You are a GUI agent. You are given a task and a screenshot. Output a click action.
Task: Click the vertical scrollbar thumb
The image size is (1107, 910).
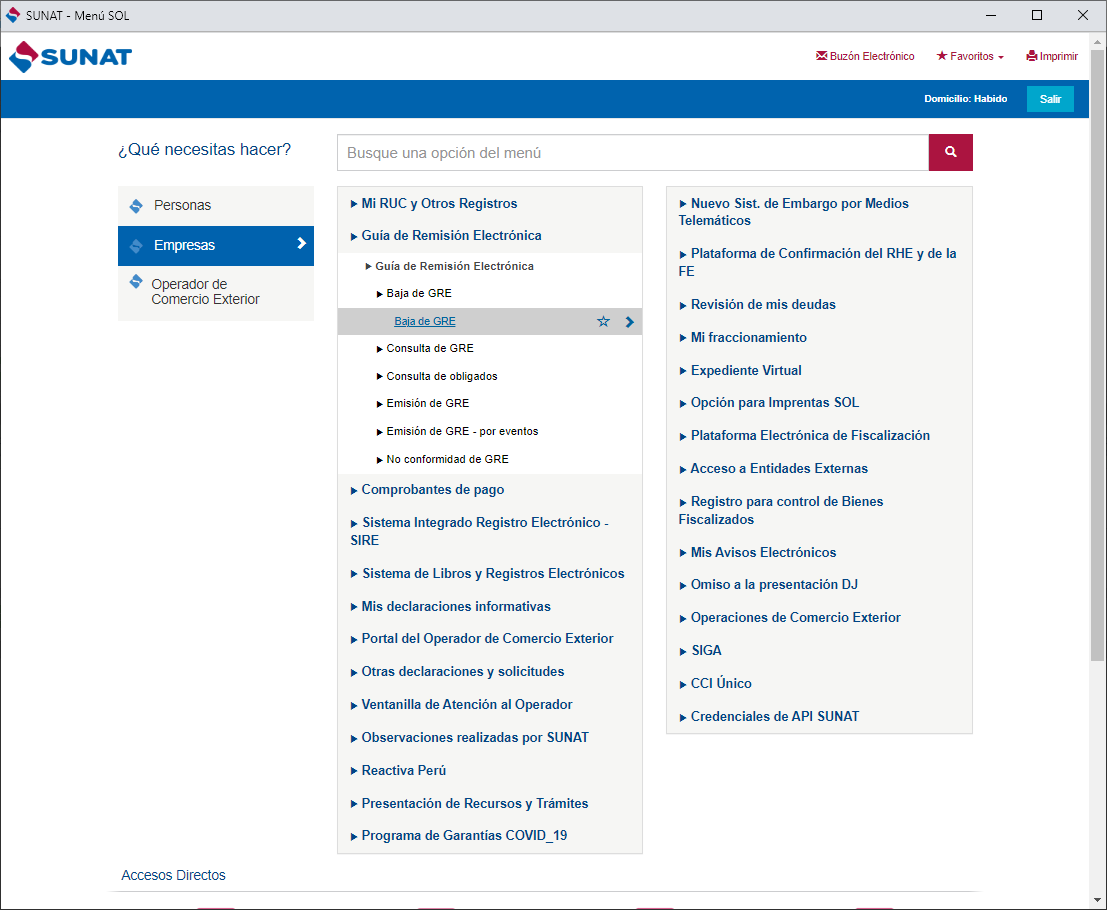[1097, 354]
